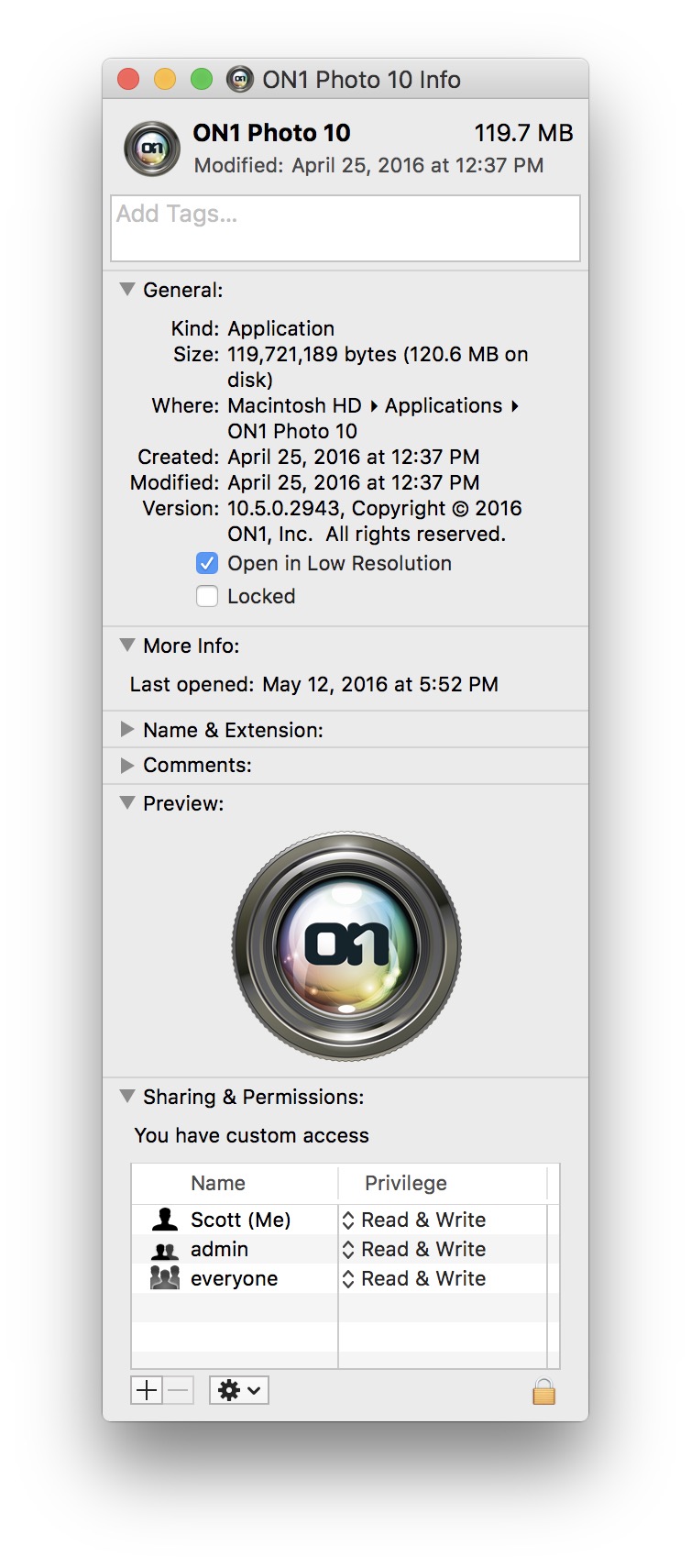Click '119,721,189 bytes' size text
The height and width of the screenshot is (1568, 691).
312,354
